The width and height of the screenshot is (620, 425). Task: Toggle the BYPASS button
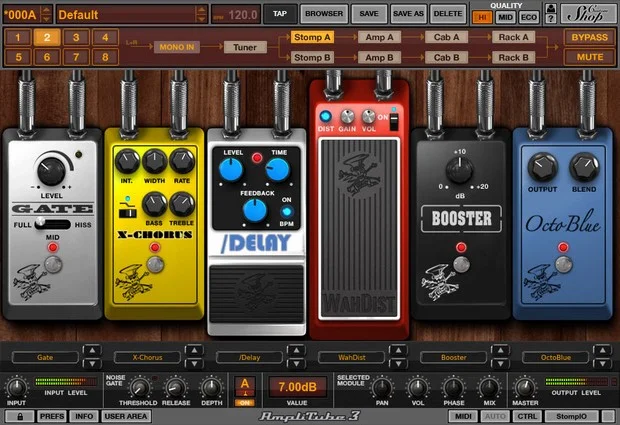click(589, 37)
